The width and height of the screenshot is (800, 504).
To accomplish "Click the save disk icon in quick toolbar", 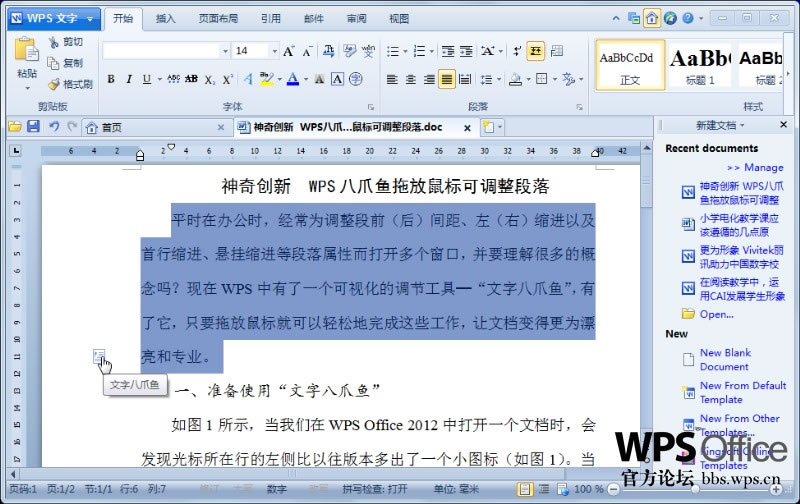I will 33,127.
